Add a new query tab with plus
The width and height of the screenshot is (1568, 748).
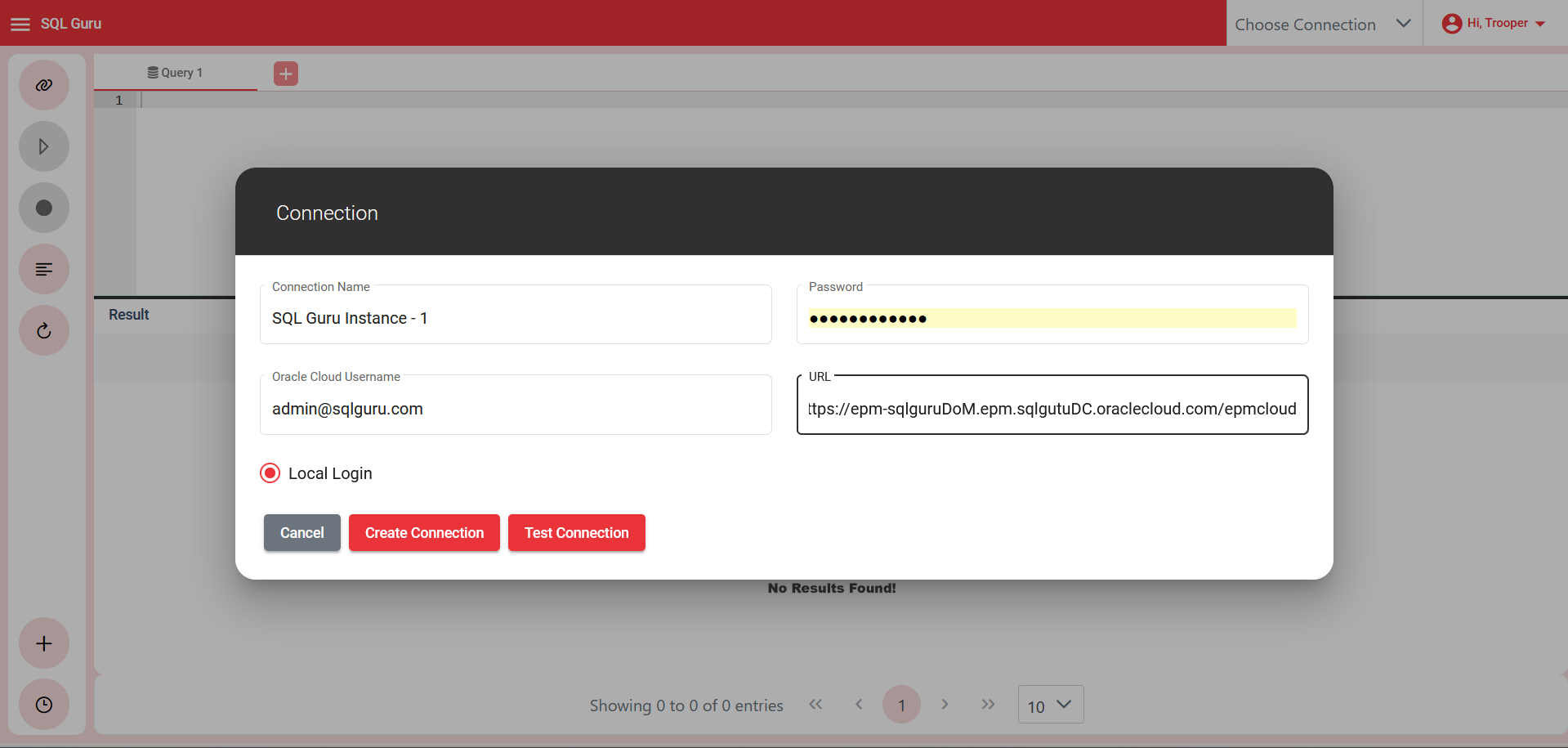tap(286, 74)
